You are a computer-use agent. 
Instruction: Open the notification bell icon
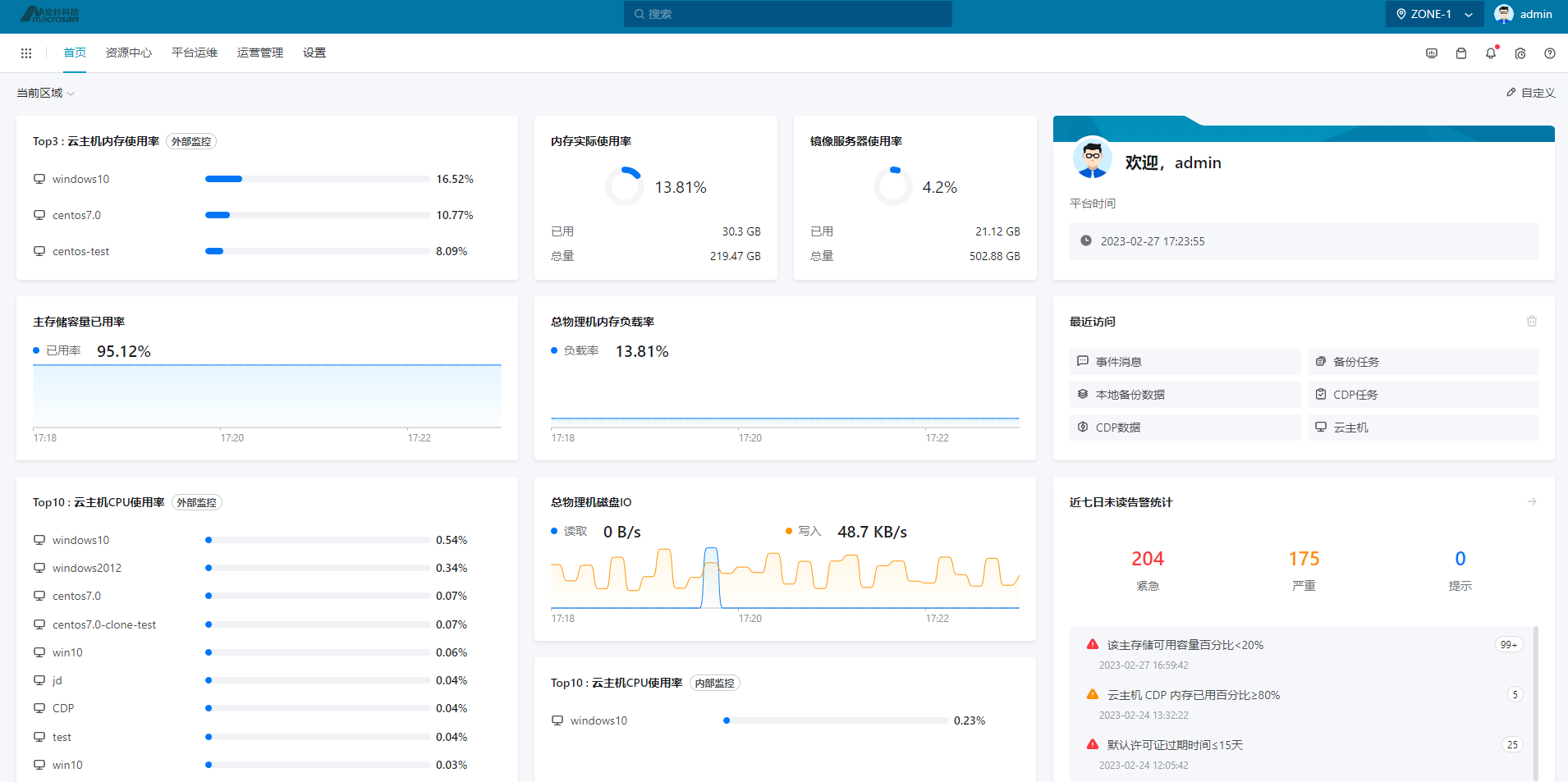(1491, 53)
